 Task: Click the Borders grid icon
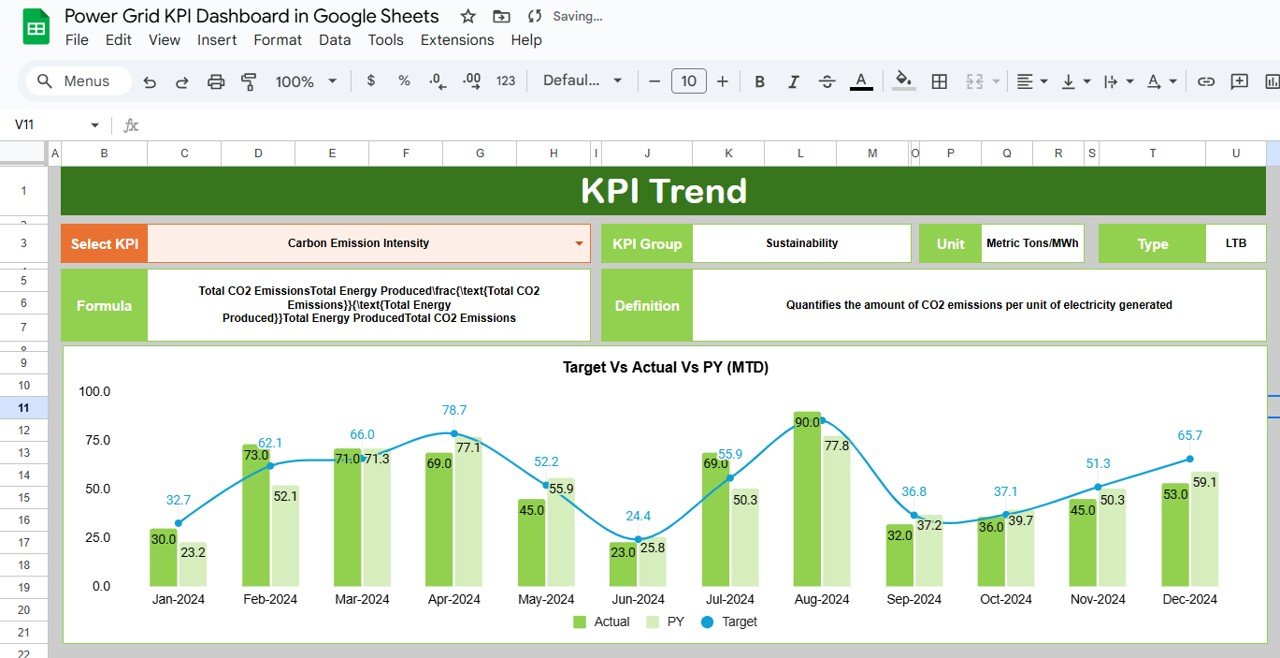coord(939,82)
